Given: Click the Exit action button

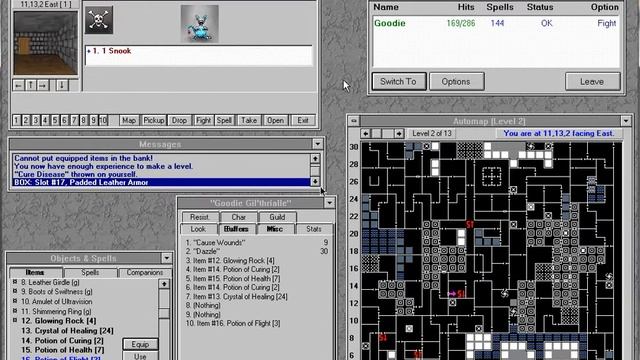Looking at the screenshot, I should coord(303,120).
